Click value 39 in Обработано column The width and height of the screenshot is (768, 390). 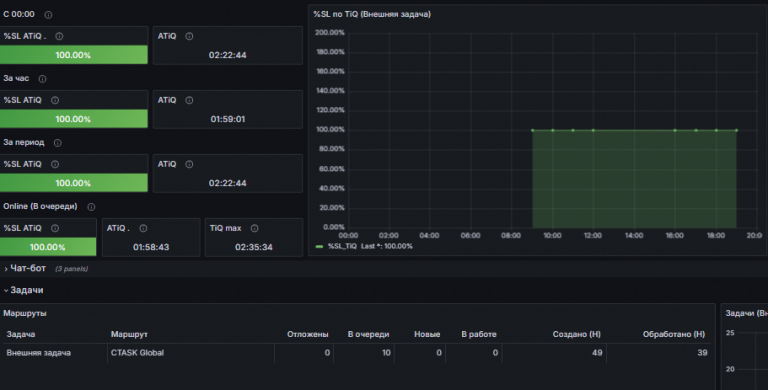(x=702, y=353)
